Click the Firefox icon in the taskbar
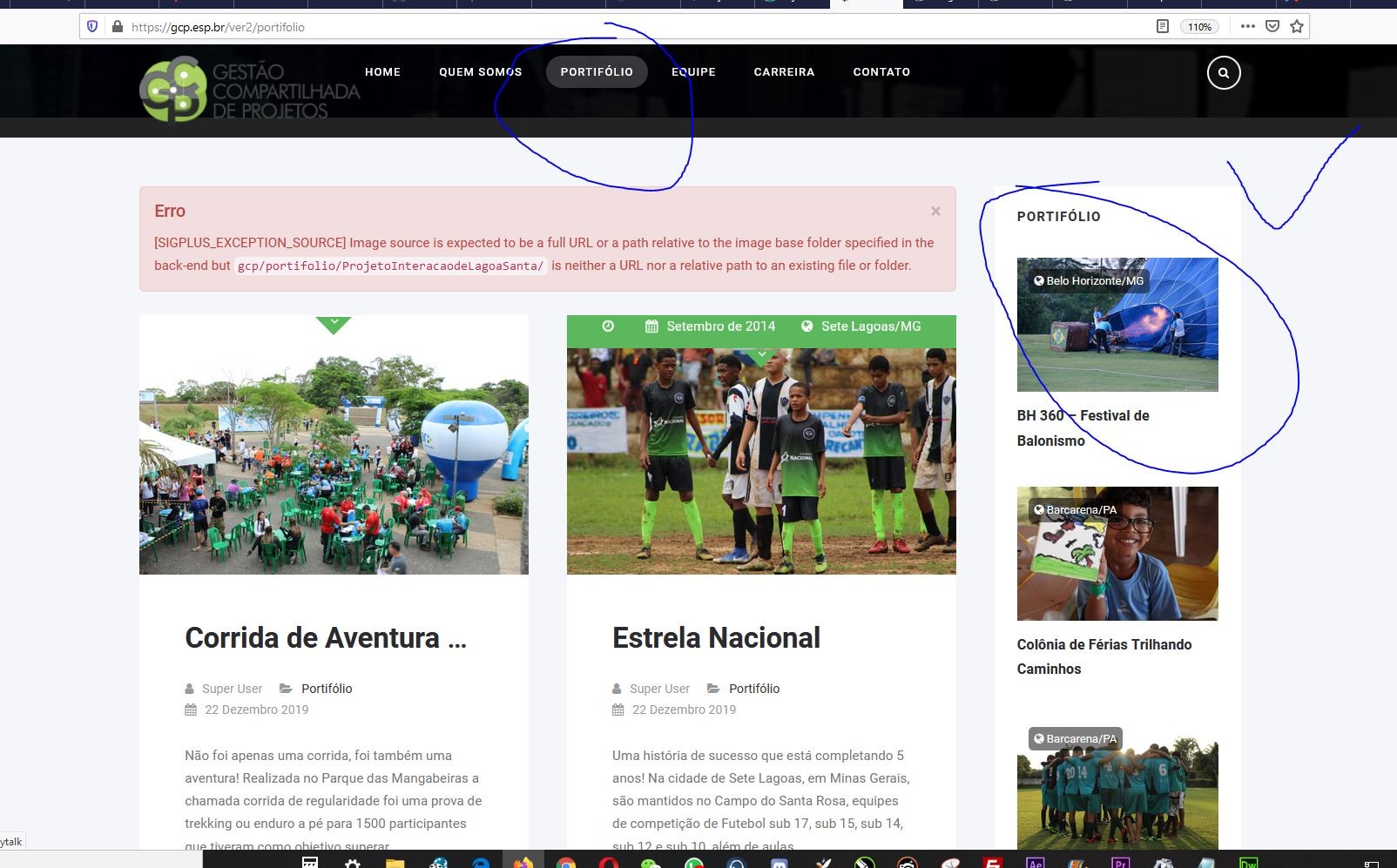 (x=523, y=863)
